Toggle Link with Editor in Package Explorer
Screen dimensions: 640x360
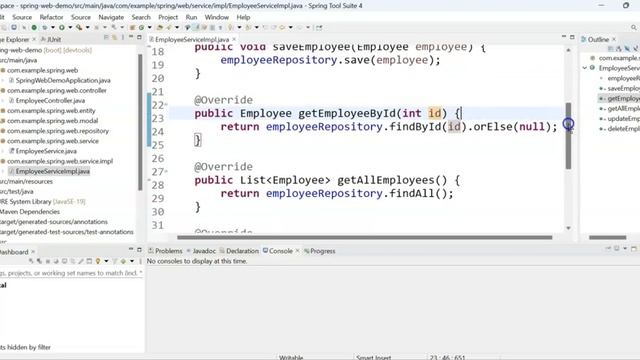tap(114, 38)
